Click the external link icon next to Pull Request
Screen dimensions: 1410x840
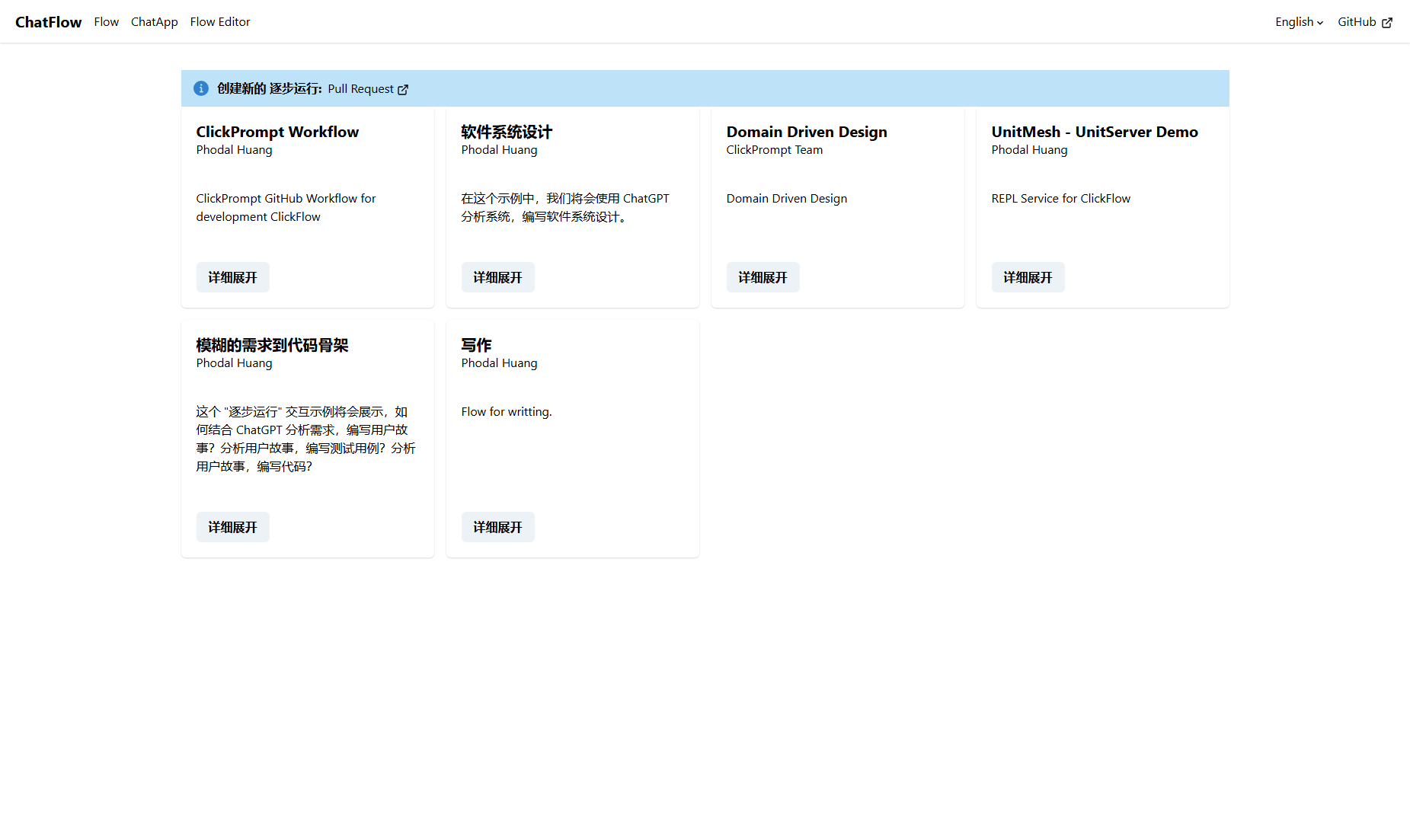point(403,90)
